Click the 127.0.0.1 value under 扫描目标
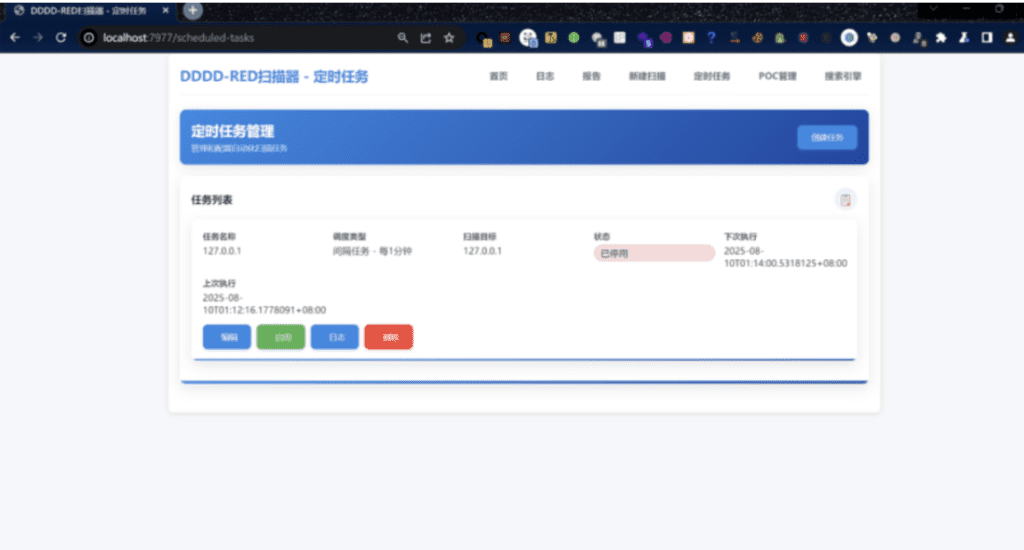Image resolution: width=1024 pixels, height=550 pixels. click(483, 251)
